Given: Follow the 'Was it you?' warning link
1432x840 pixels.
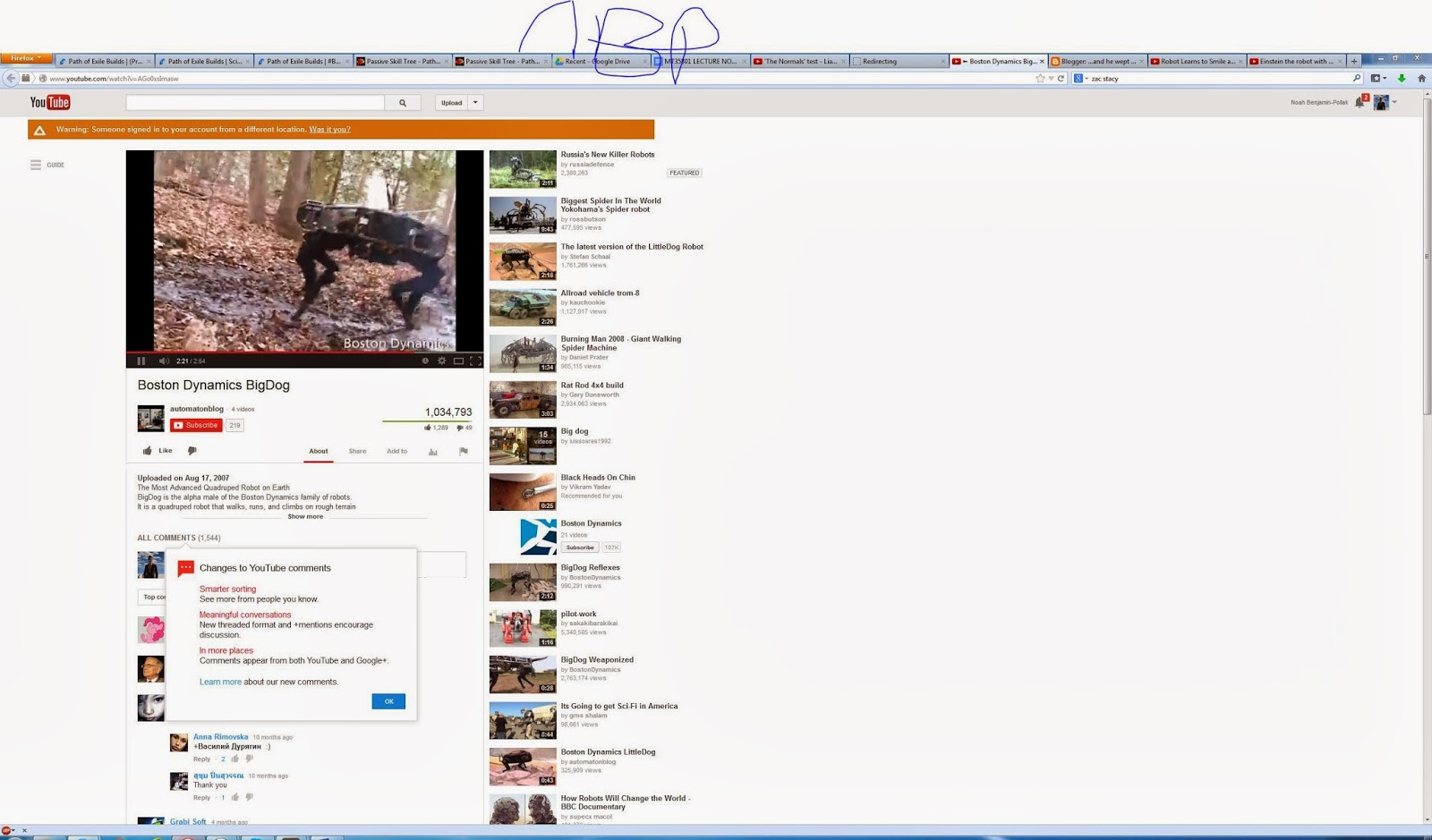Looking at the screenshot, I should pyautogui.click(x=329, y=130).
